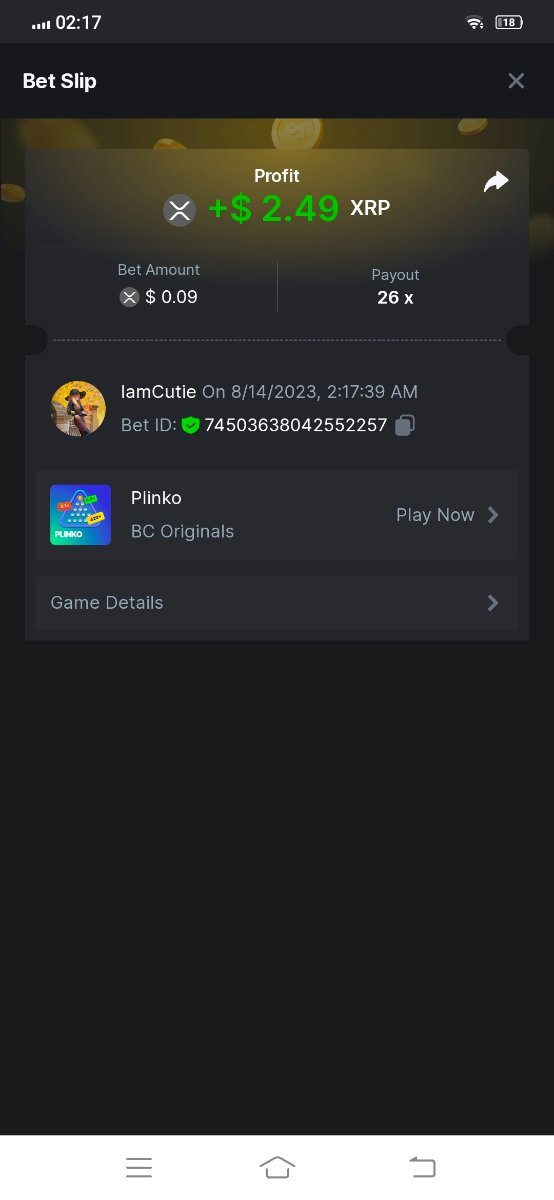Open the Plinko game thumbnail
The height and width of the screenshot is (1200, 554).
(80, 515)
